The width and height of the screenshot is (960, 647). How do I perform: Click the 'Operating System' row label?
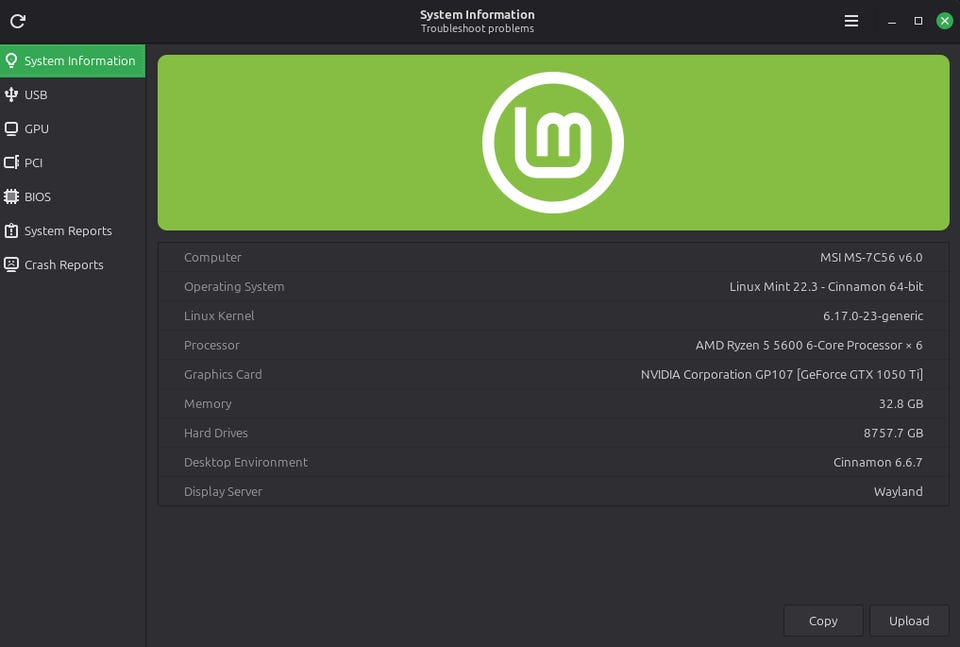[x=234, y=286]
